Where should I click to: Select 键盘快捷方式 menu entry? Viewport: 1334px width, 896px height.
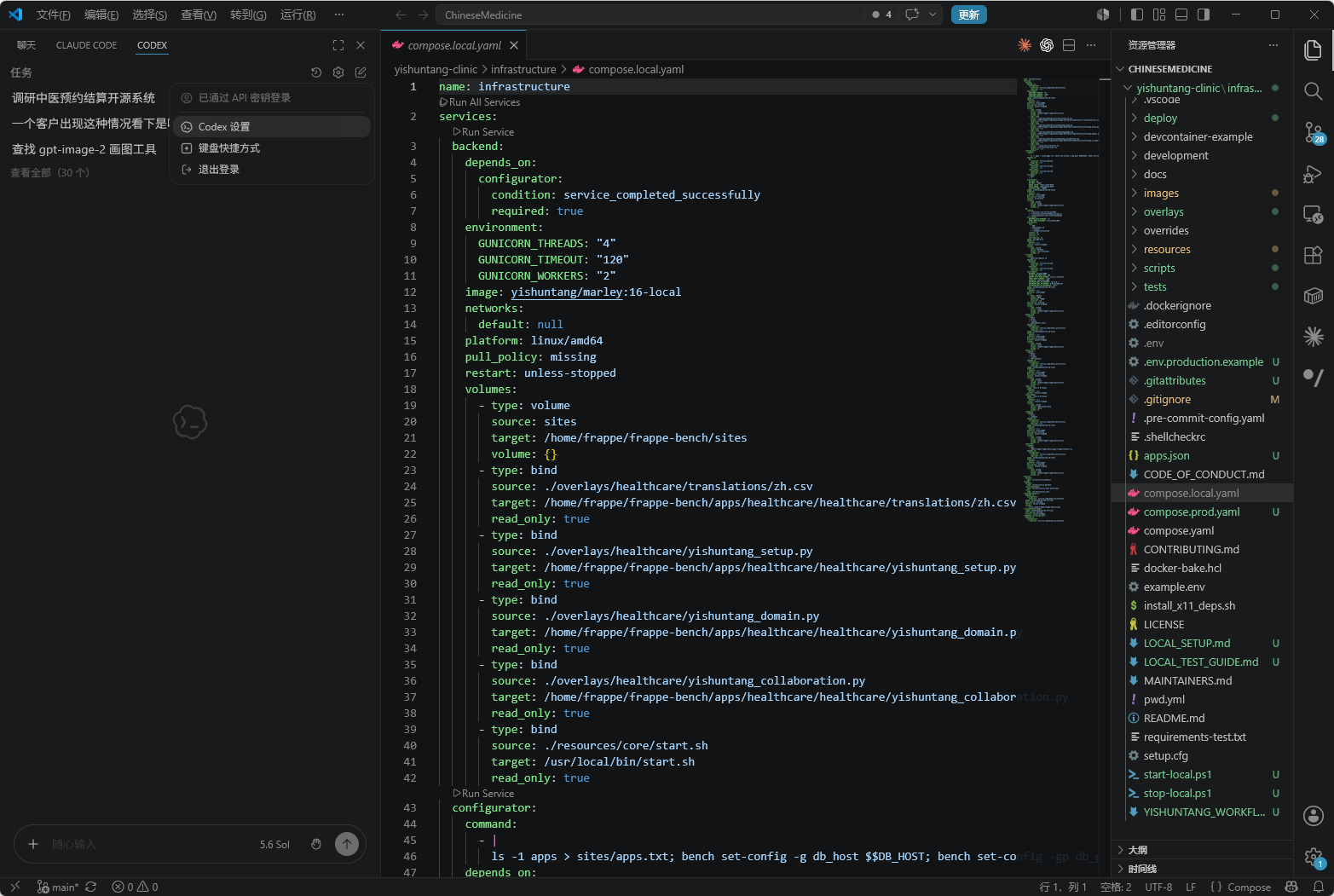[x=273, y=148]
